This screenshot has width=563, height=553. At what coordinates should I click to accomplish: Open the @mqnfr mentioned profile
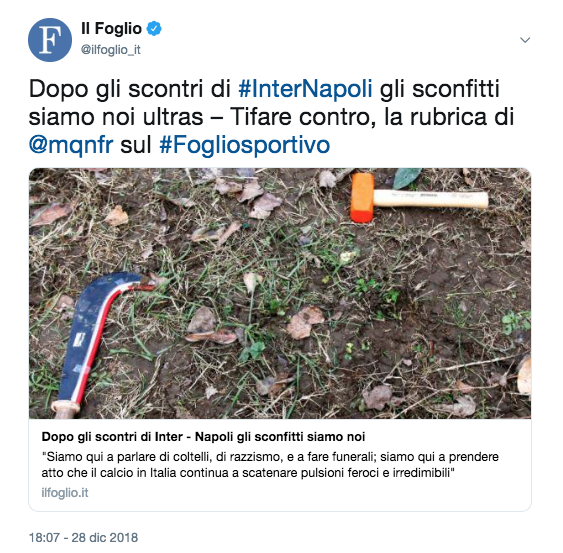(71, 145)
